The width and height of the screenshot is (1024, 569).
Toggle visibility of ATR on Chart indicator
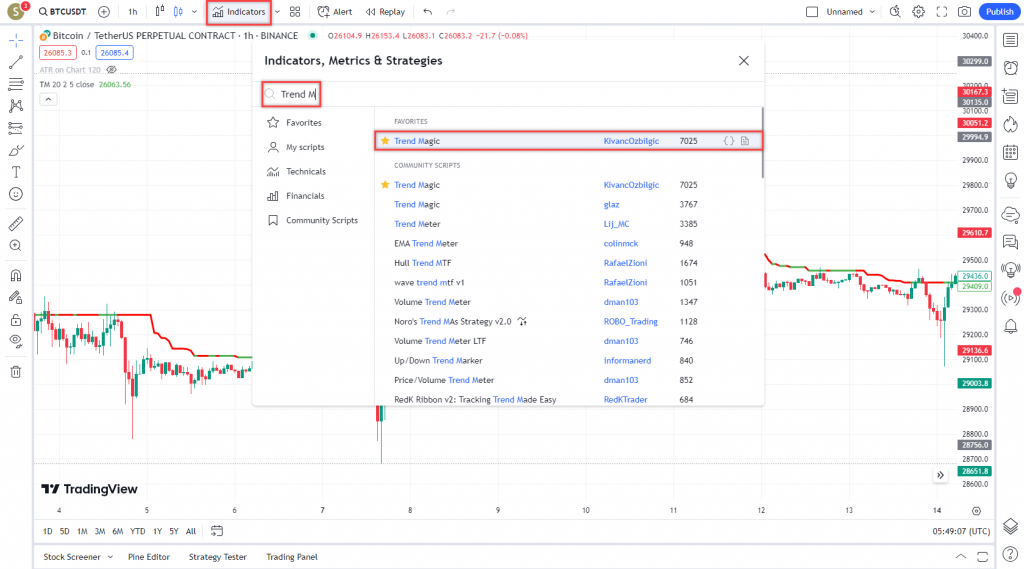[112, 69]
